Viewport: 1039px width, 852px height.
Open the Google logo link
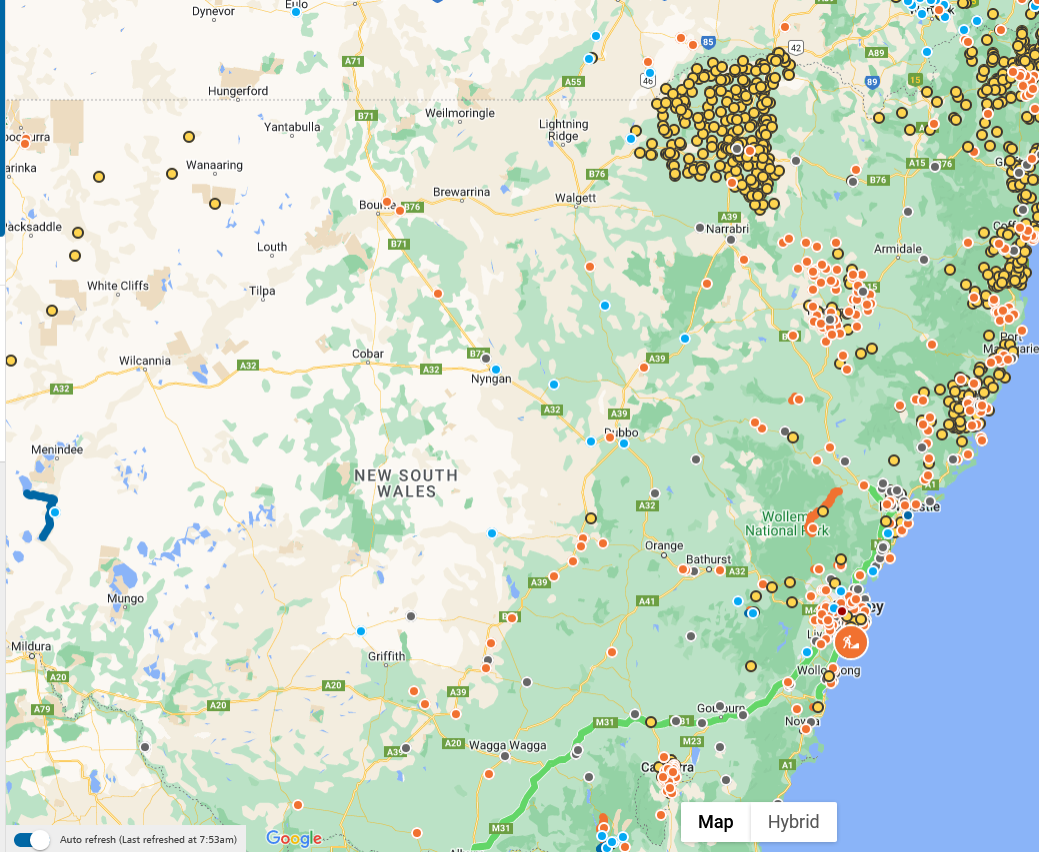click(294, 838)
